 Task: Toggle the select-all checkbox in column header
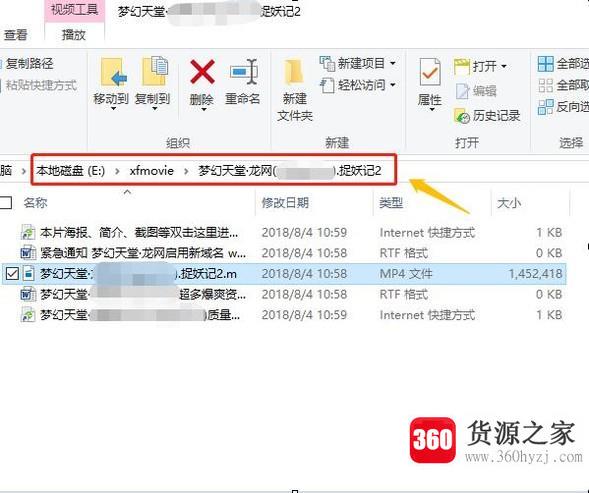6,203
